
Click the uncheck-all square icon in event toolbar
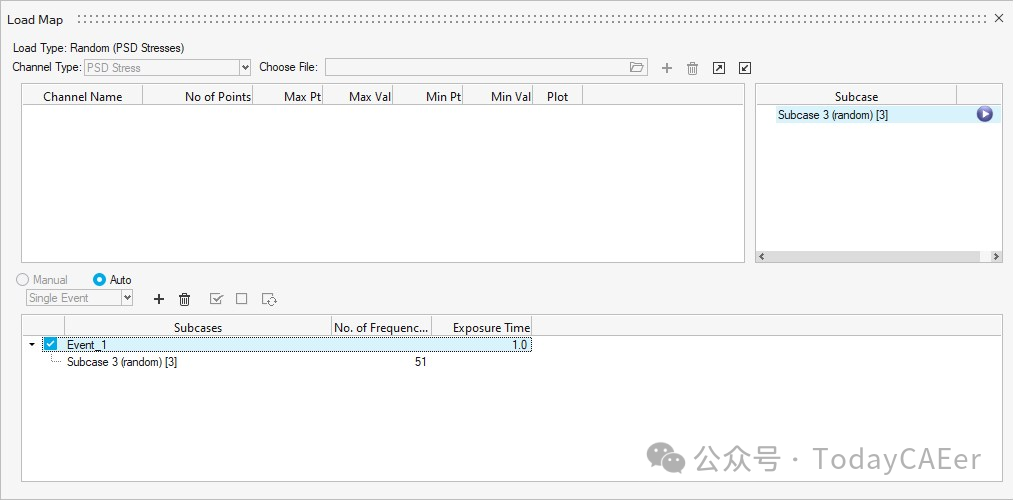[x=241, y=299]
